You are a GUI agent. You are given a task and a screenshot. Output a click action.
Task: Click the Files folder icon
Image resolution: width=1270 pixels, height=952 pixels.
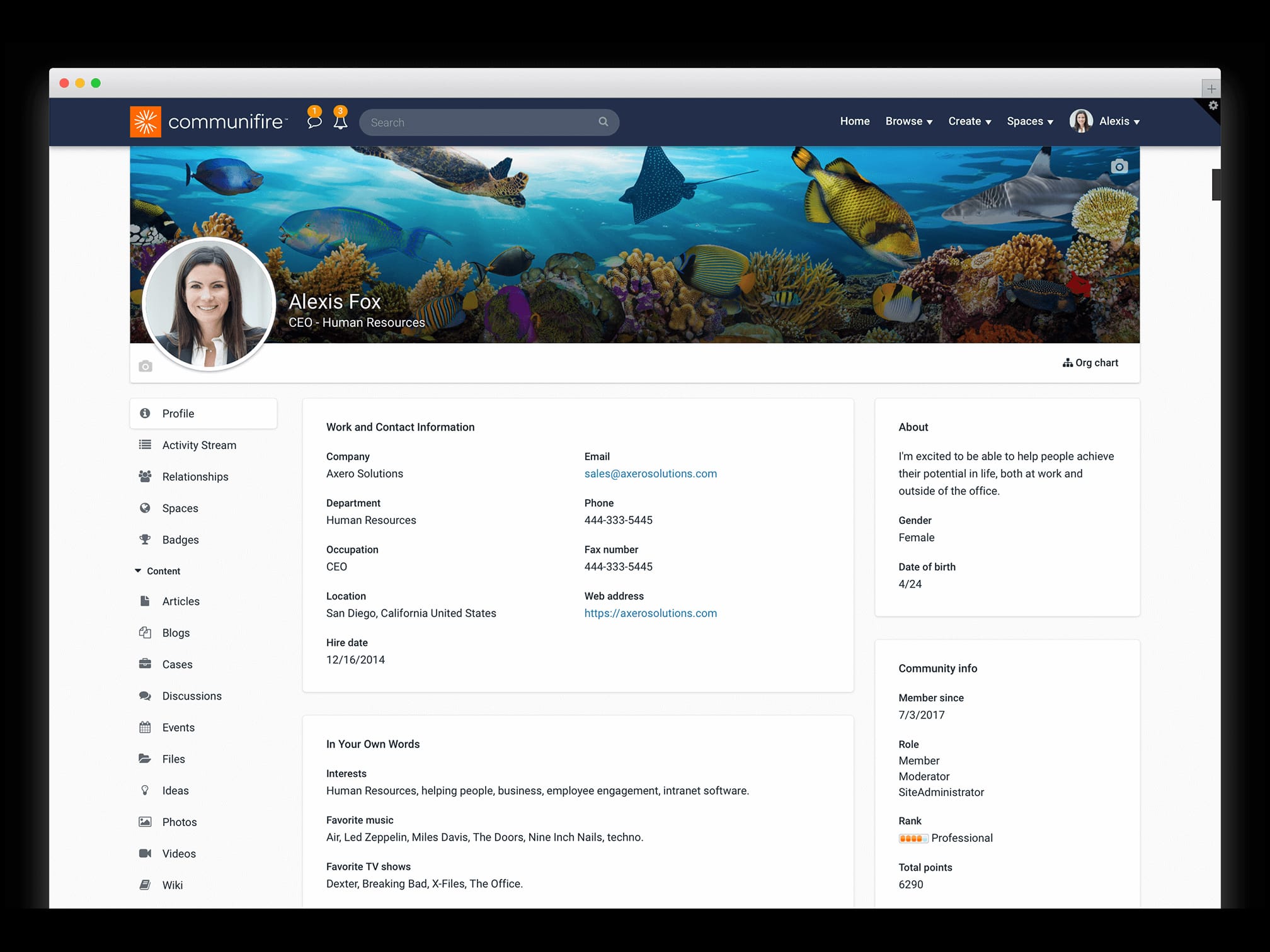point(145,759)
